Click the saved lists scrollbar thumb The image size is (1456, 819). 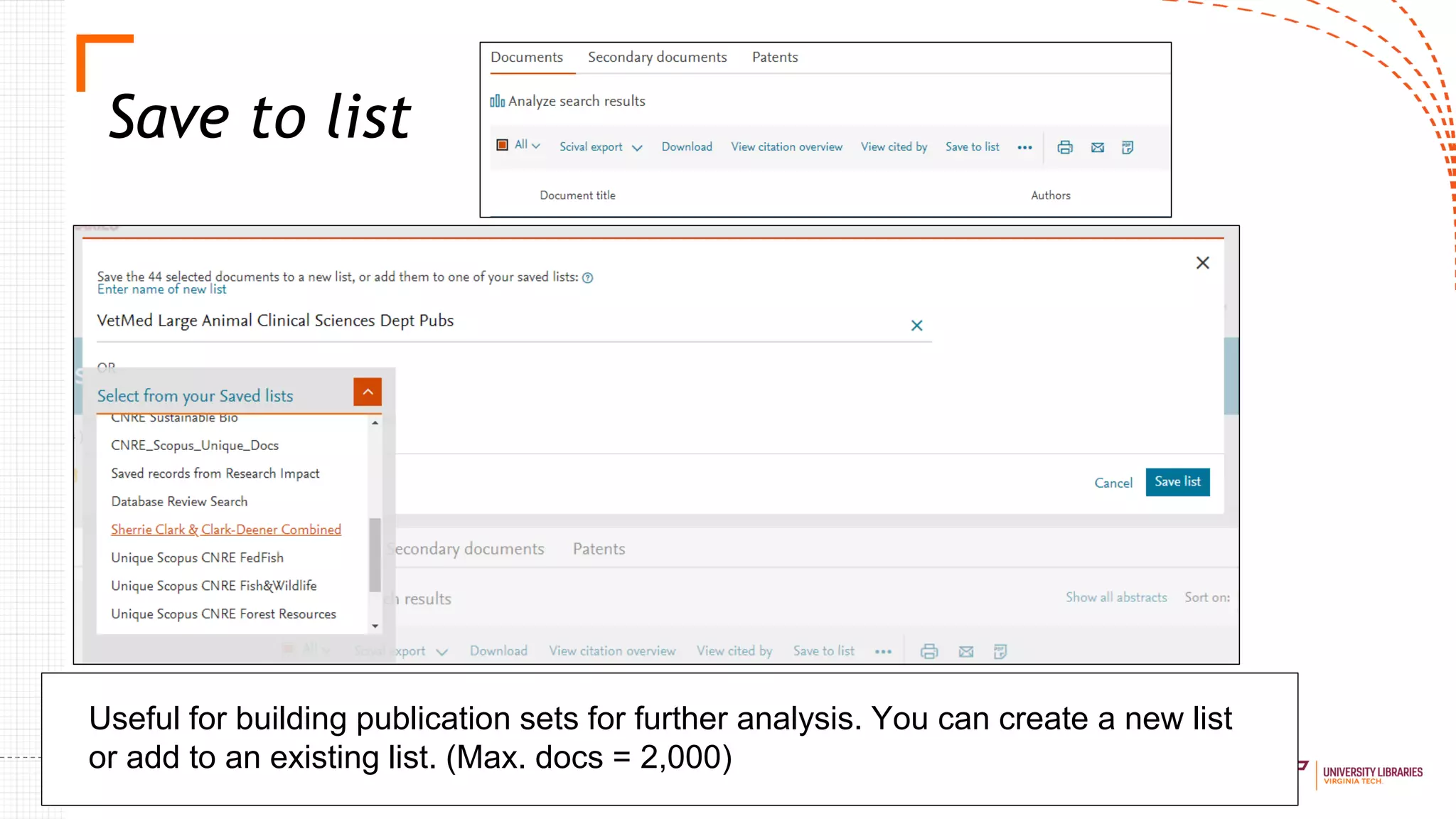click(x=375, y=555)
